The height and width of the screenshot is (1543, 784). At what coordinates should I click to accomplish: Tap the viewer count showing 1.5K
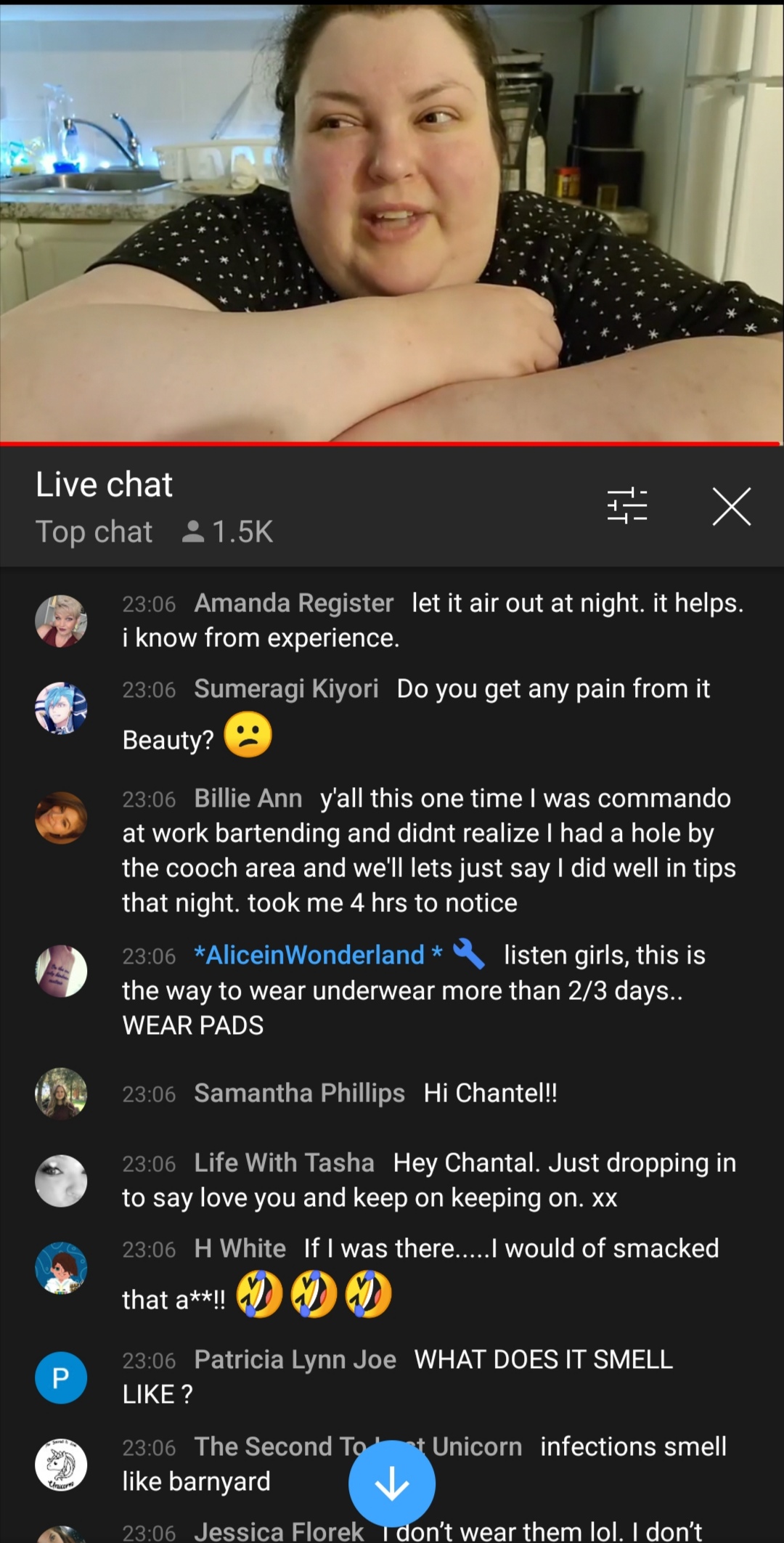227,532
